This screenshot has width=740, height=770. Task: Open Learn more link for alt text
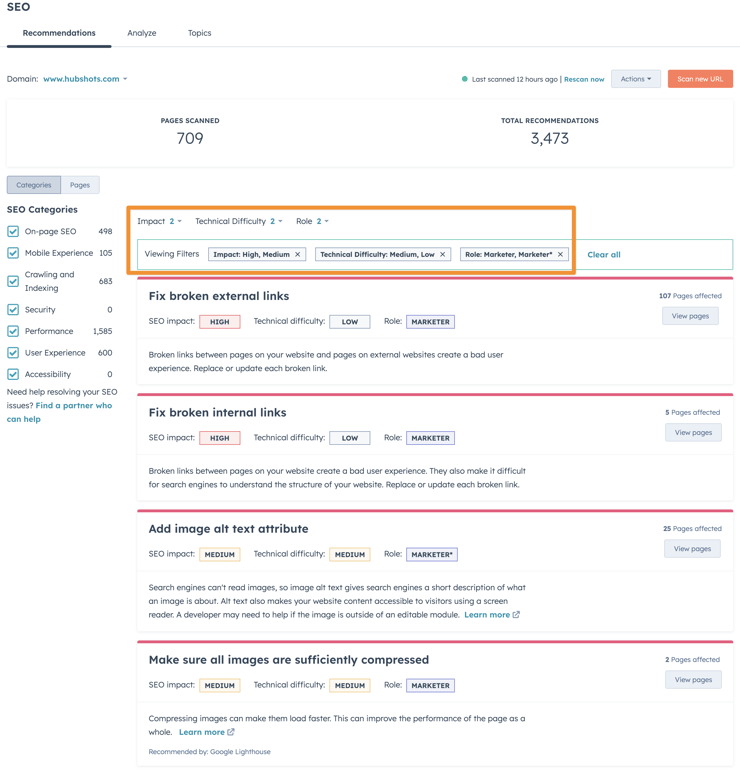coord(487,615)
